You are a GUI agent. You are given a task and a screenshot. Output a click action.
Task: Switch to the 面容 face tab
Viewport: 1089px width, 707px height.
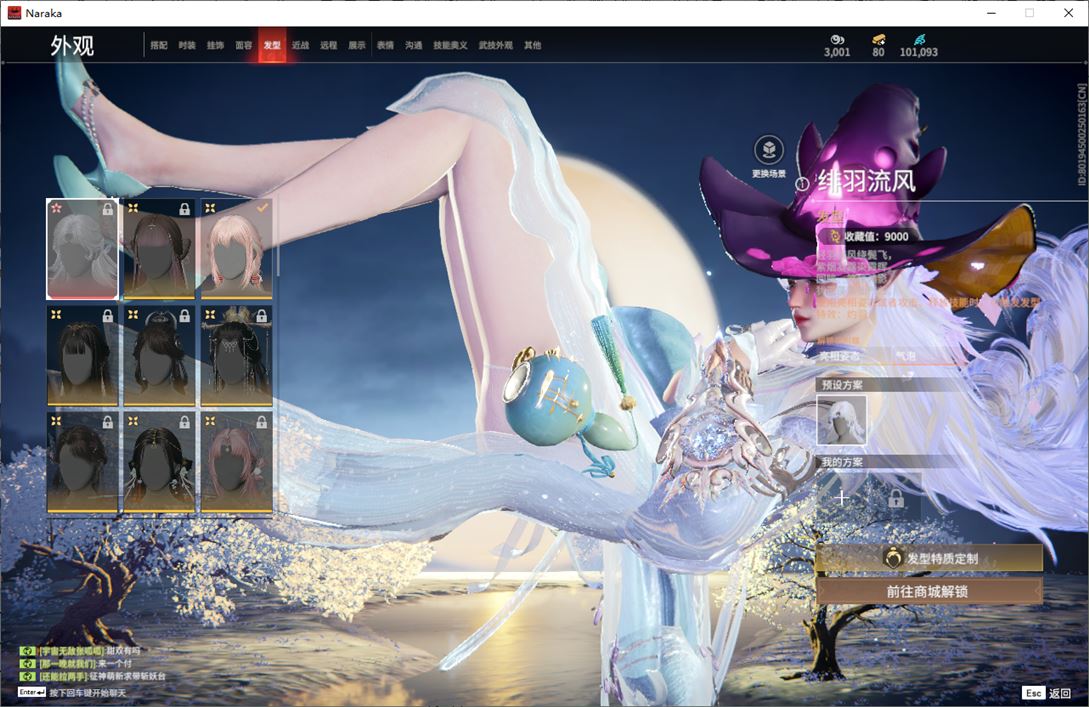click(x=244, y=45)
